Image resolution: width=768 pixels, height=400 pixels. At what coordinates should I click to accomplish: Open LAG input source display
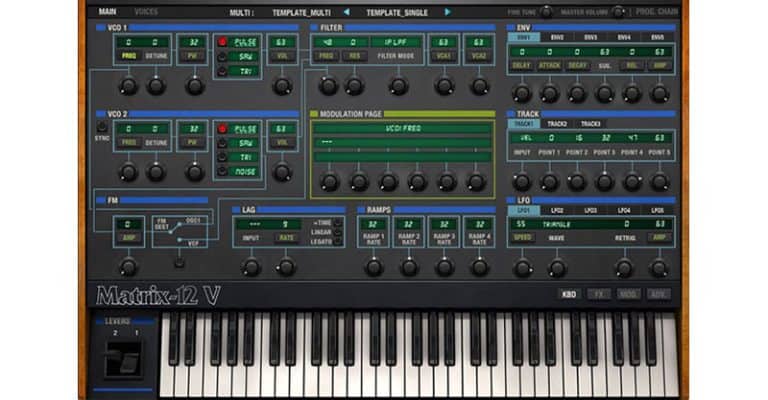(x=254, y=224)
